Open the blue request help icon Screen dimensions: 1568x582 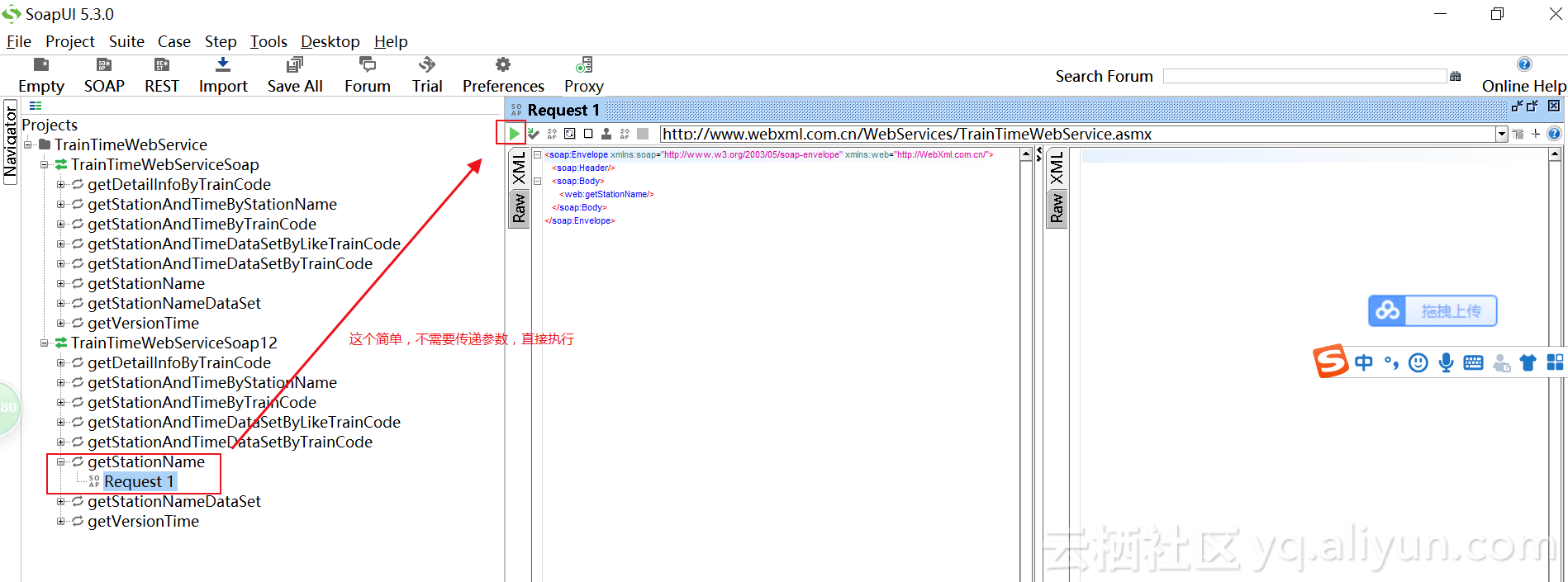1554,134
